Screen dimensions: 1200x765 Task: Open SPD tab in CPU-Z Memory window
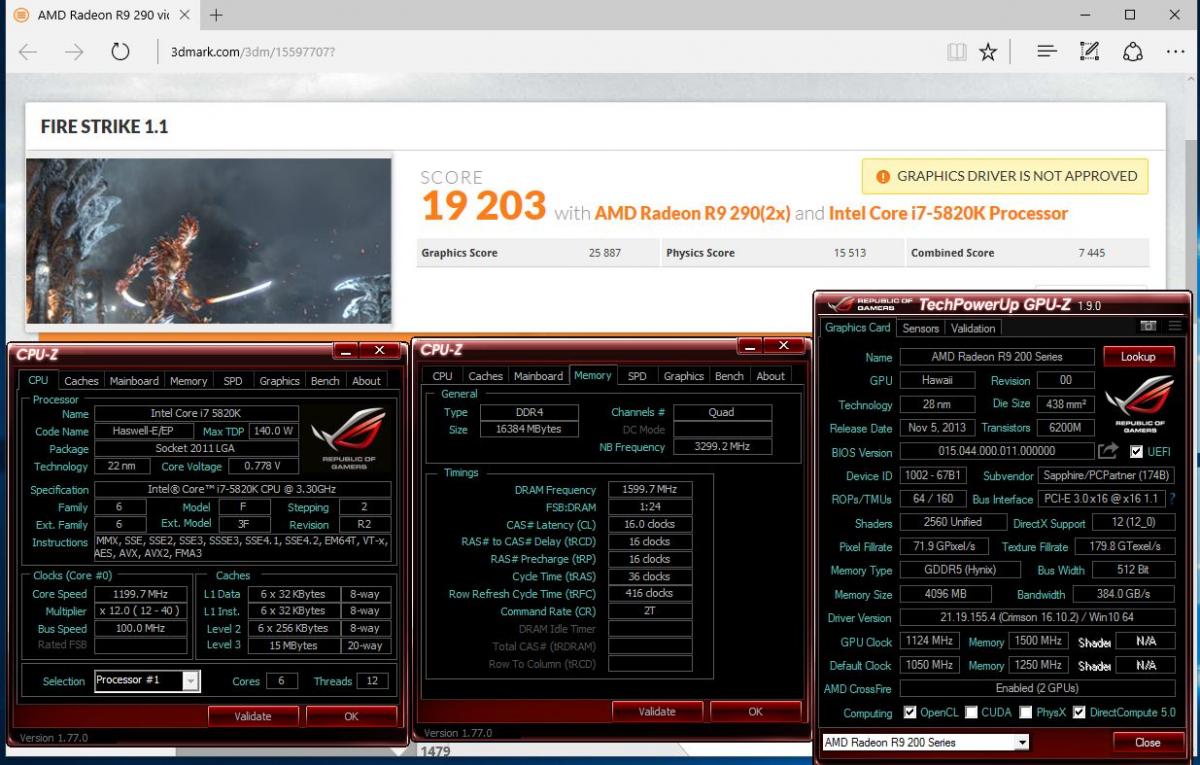click(637, 376)
